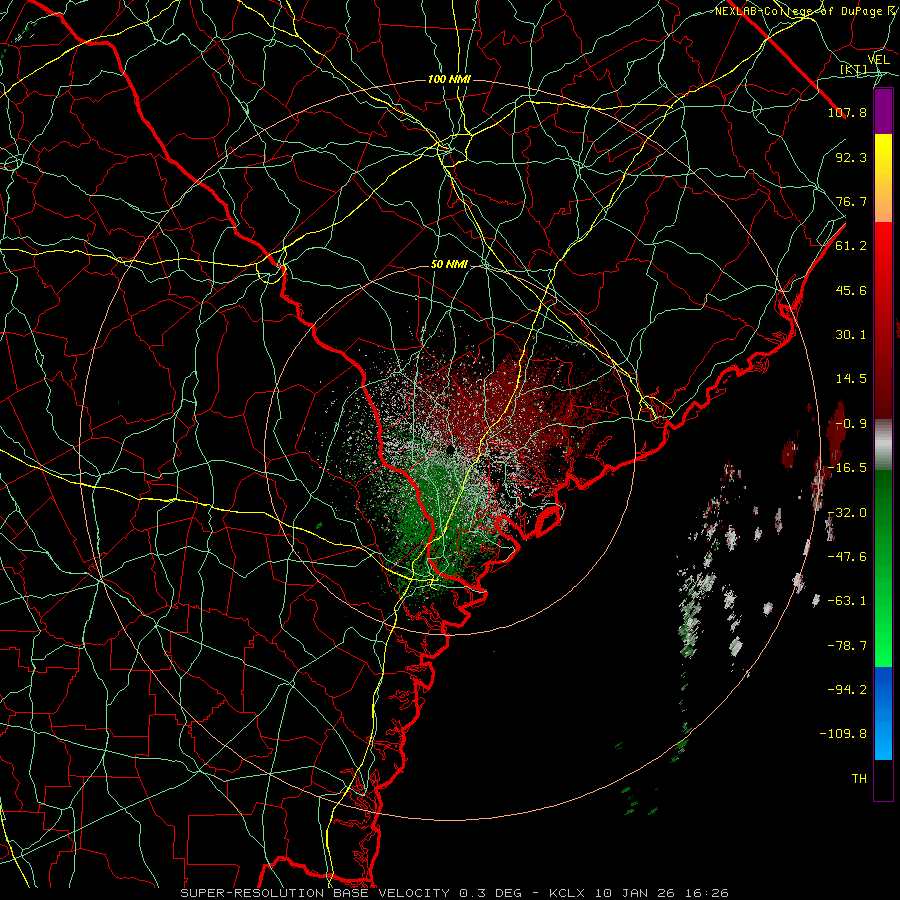900x900 pixels.
Task: Click the [KT] units label
Action: click(x=854, y=70)
